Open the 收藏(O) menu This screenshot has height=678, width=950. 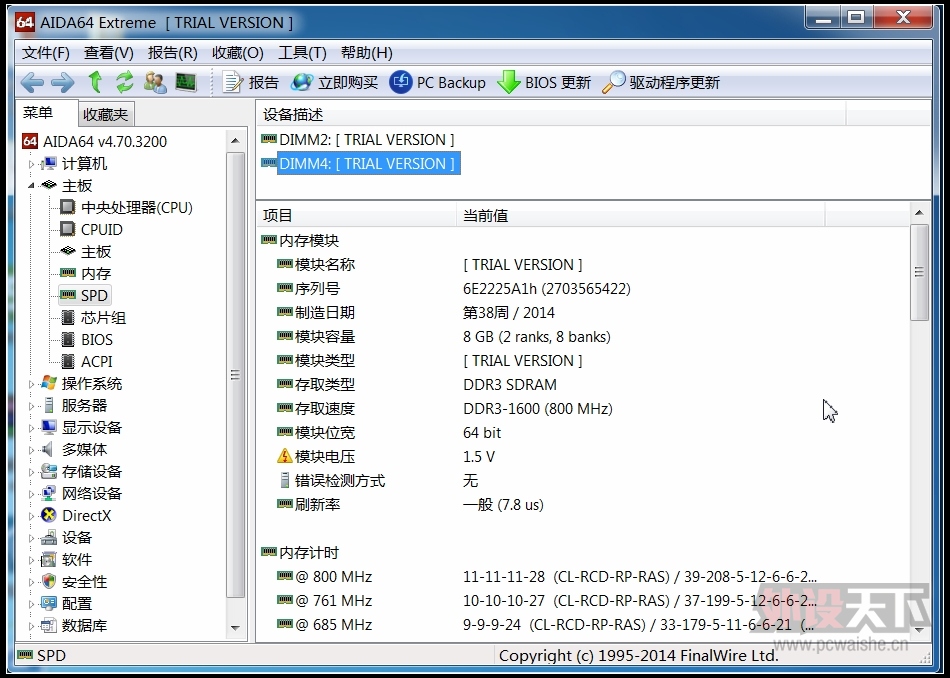tap(238, 53)
